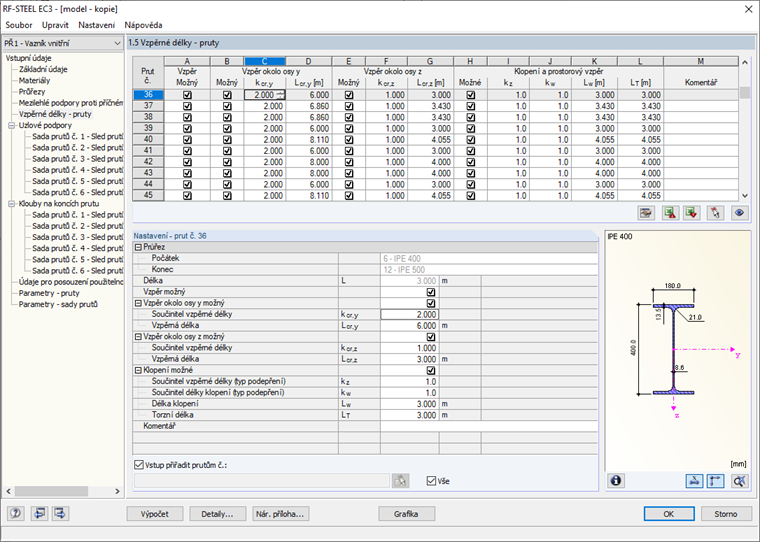Click the eye view-mode icon
This screenshot has width=760, height=542.
tap(739, 213)
